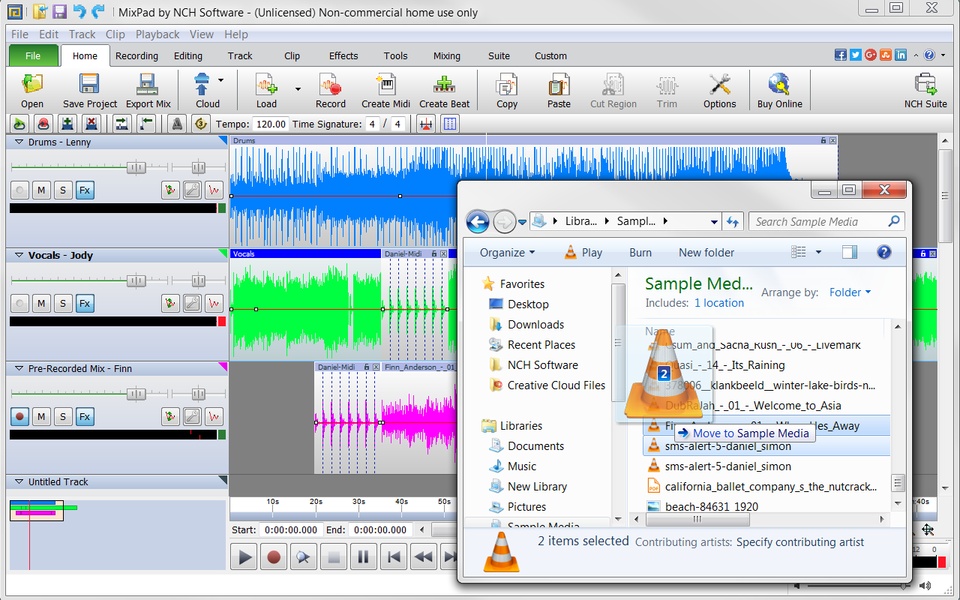This screenshot has height=600, width=960.
Task: Open the Arrange by Folder dropdown
Action: click(850, 293)
